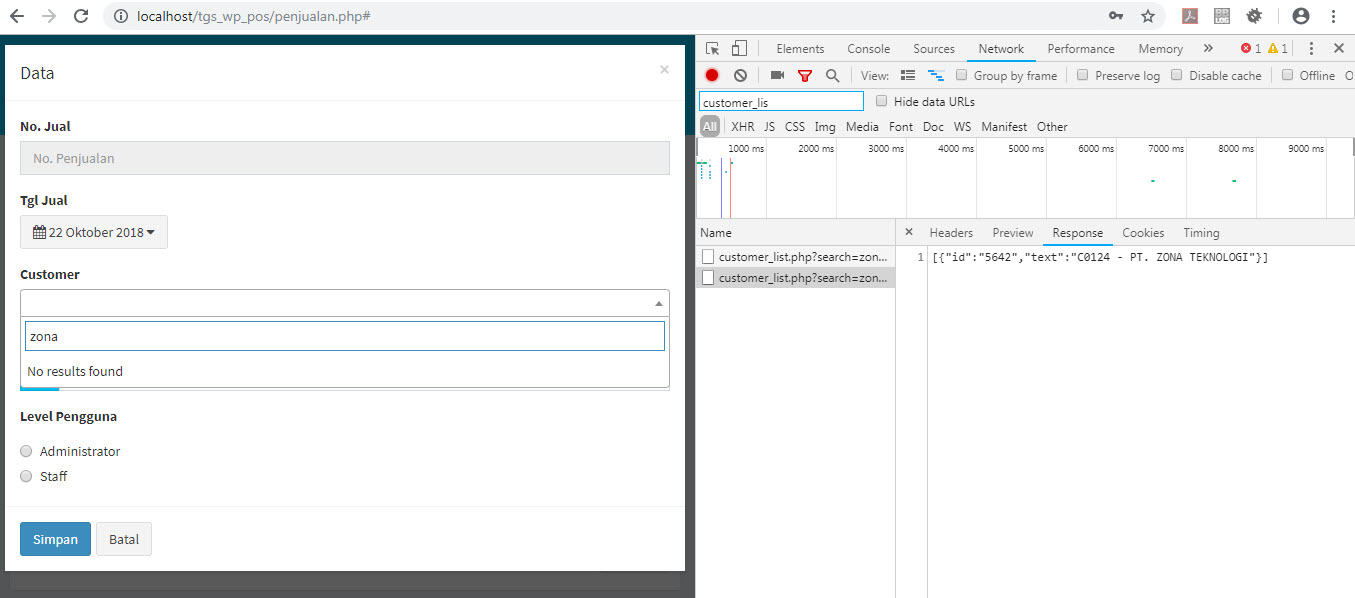Image resolution: width=1355 pixels, height=598 pixels.
Task: Open Chrome profile avatar
Action: click(1300, 16)
